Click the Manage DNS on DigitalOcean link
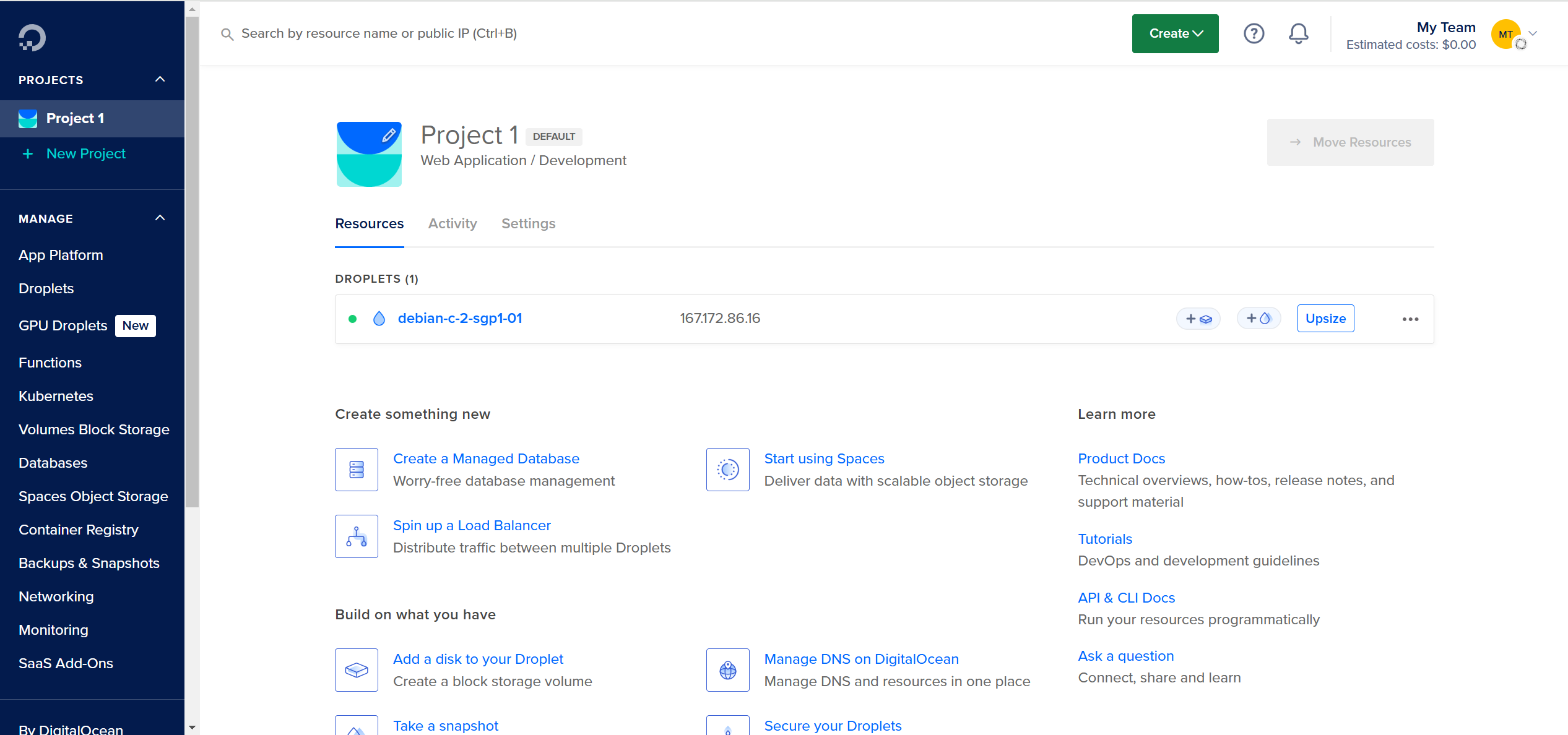Screen dimensions: 1568x735 click(861, 659)
